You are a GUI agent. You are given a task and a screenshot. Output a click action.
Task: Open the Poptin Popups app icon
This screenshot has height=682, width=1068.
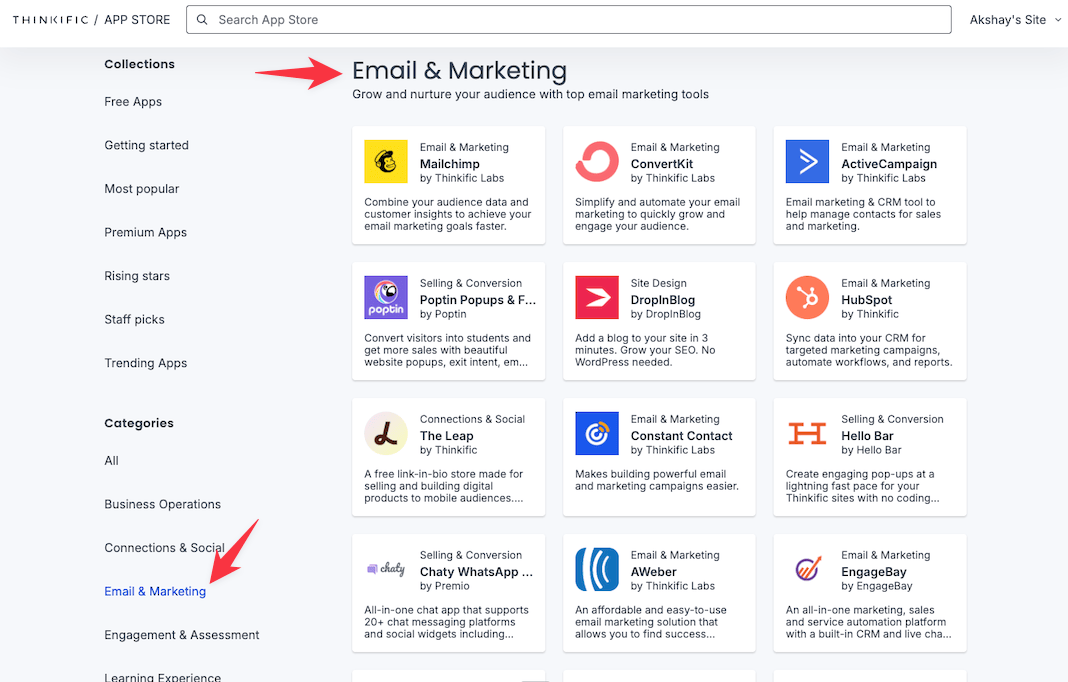click(x=386, y=297)
